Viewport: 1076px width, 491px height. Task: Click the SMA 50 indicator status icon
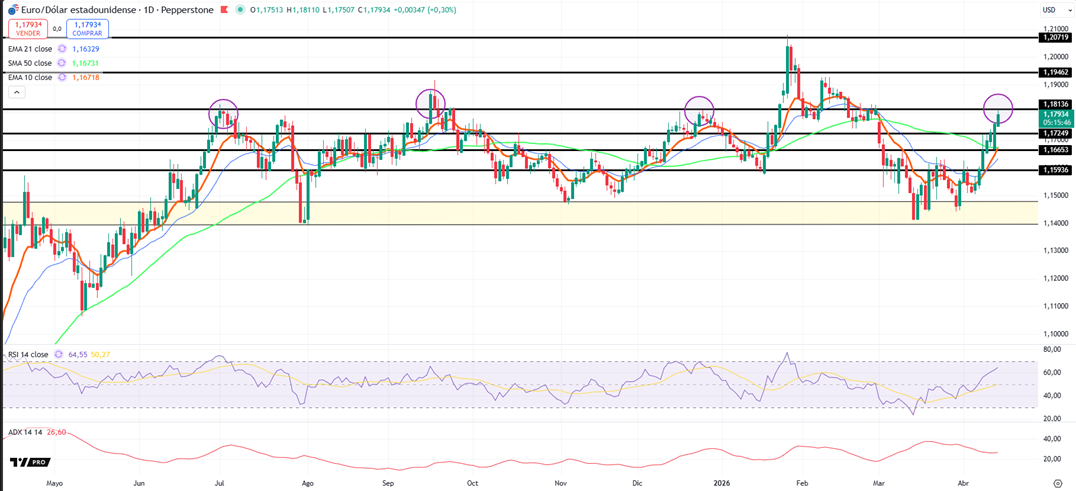(x=63, y=63)
